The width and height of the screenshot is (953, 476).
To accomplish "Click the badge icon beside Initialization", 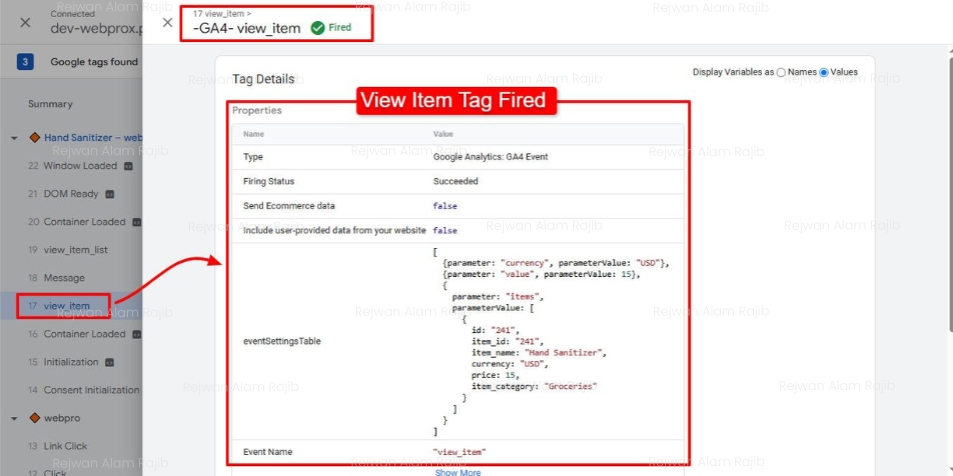I will (109, 362).
